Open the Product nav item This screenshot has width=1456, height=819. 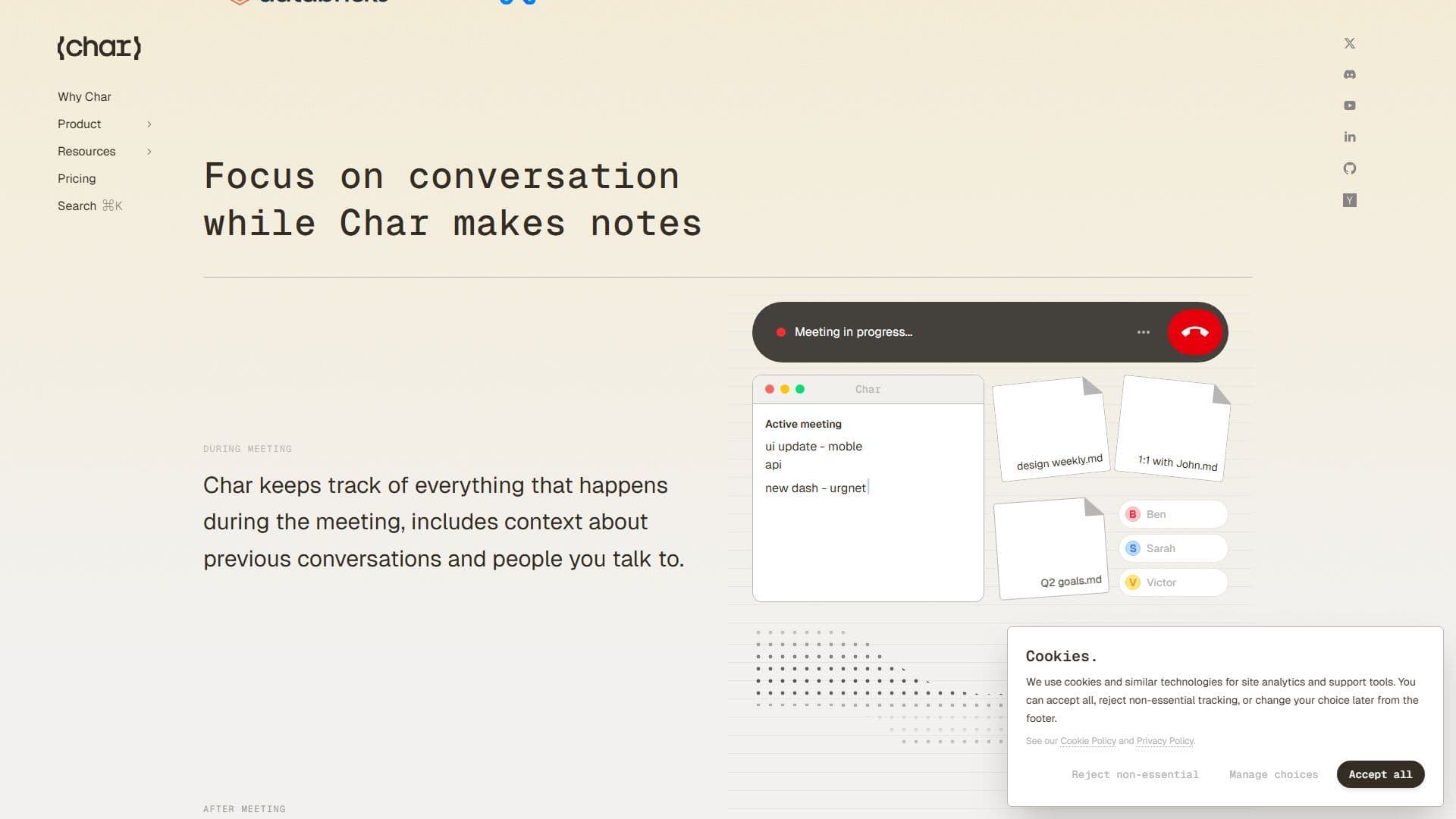pyautogui.click(x=79, y=124)
